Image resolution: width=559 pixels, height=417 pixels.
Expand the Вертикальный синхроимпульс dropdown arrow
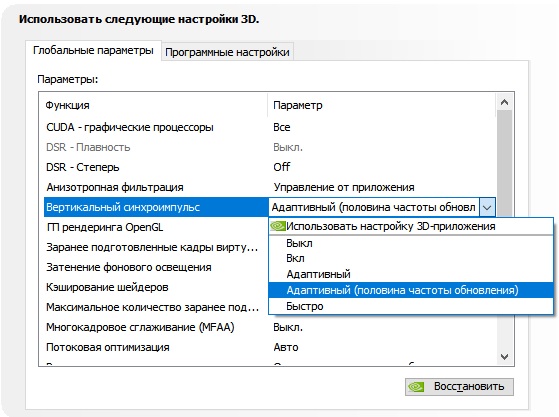(x=487, y=207)
